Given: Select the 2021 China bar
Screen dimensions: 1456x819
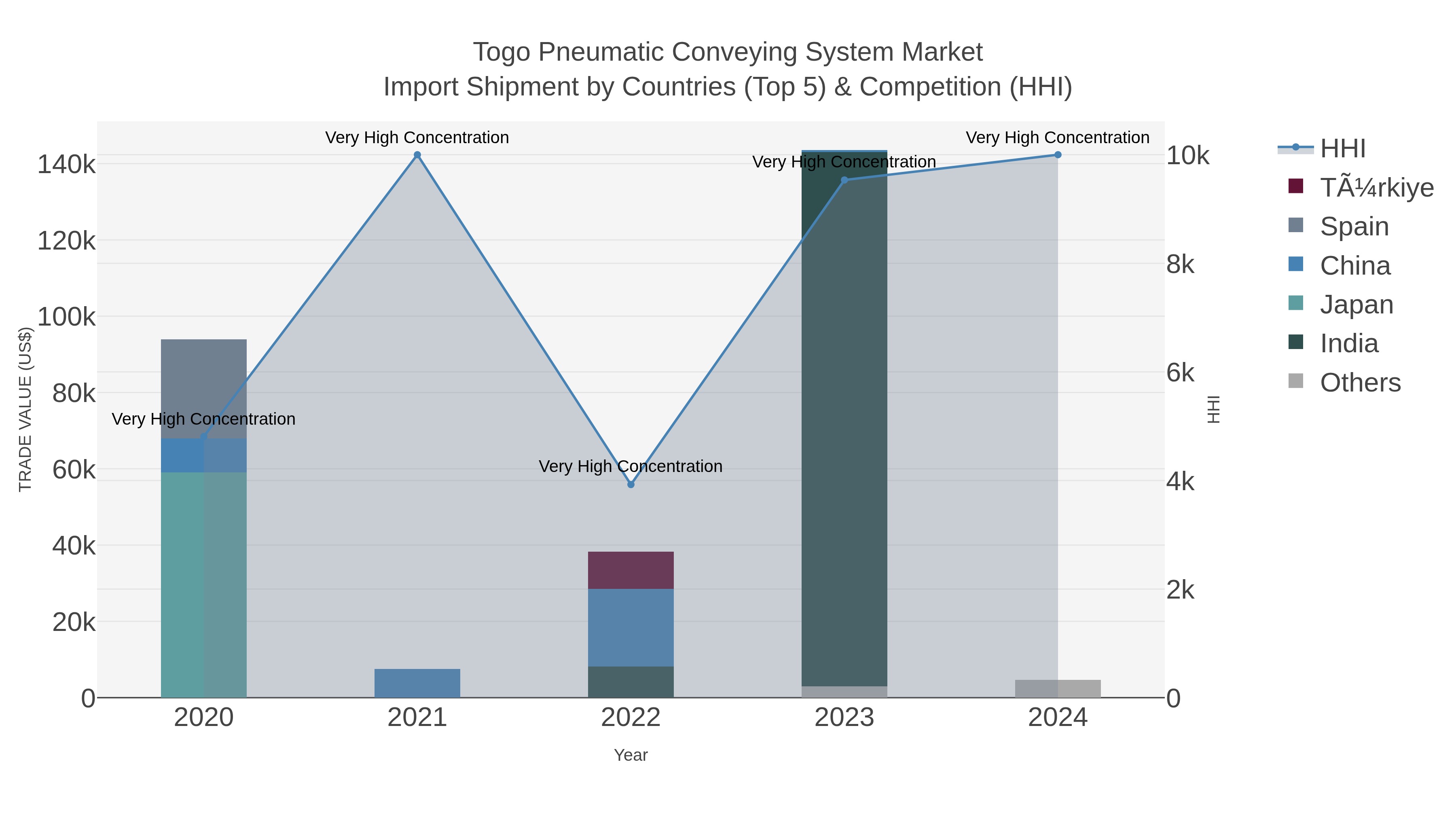Looking at the screenshot, I should coord(417,684).
